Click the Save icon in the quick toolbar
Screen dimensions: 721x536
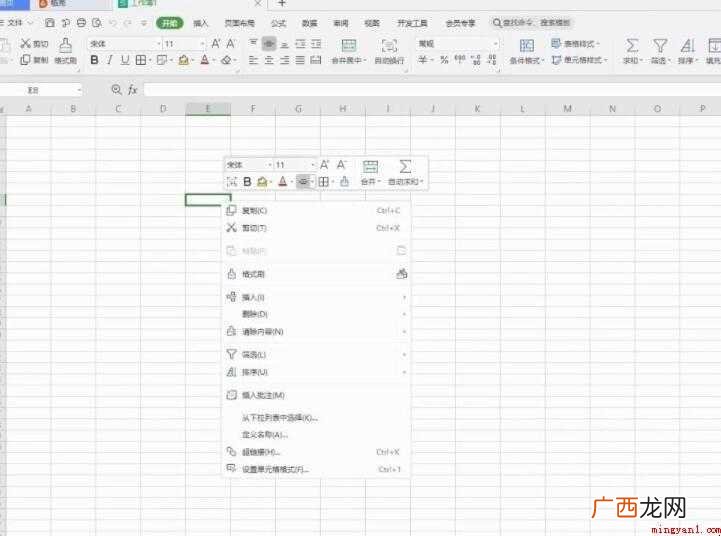coord(50,23)
